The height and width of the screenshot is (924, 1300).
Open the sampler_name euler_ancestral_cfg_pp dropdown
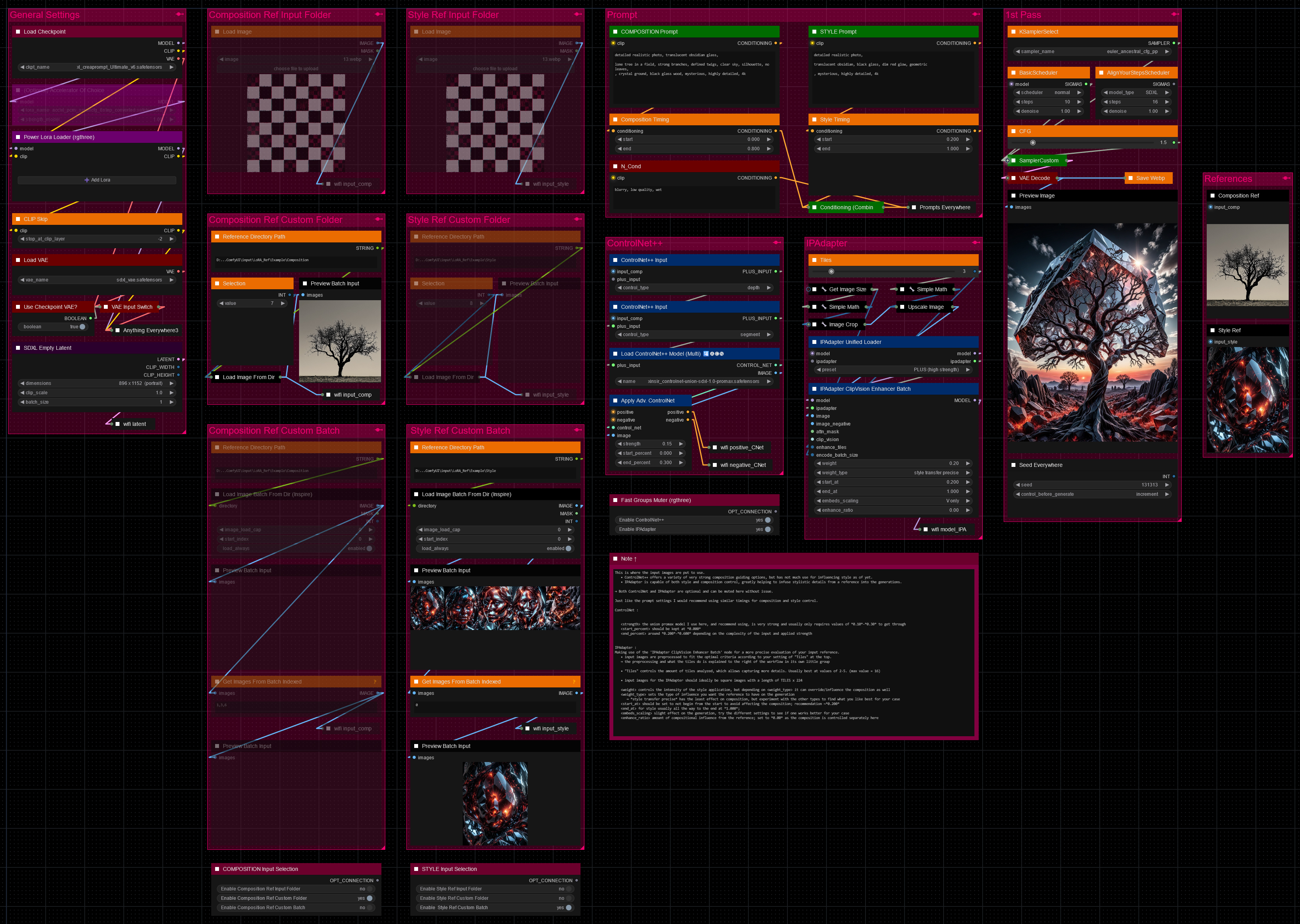tap(1092, 51)
